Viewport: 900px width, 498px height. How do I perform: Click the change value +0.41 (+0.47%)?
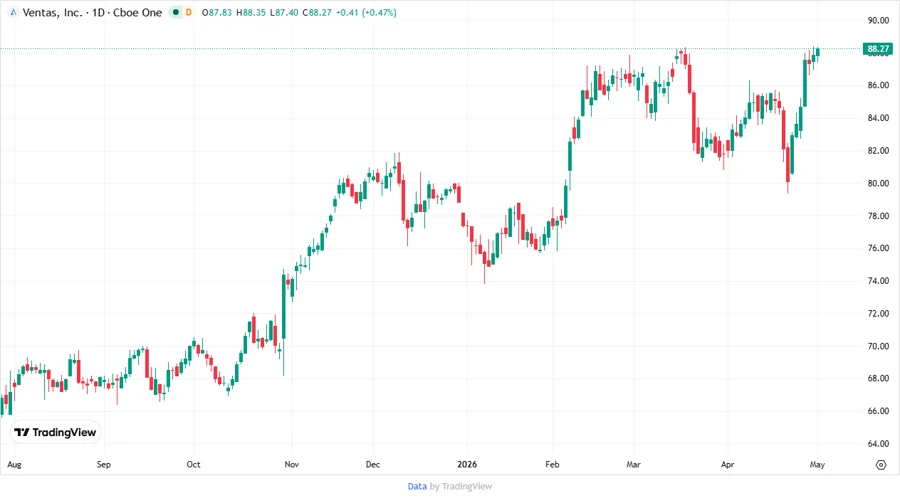point(366,13)
